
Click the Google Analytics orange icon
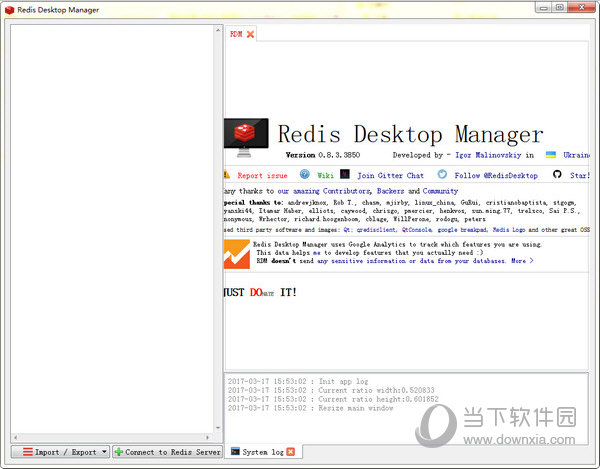tap(237, 254)
